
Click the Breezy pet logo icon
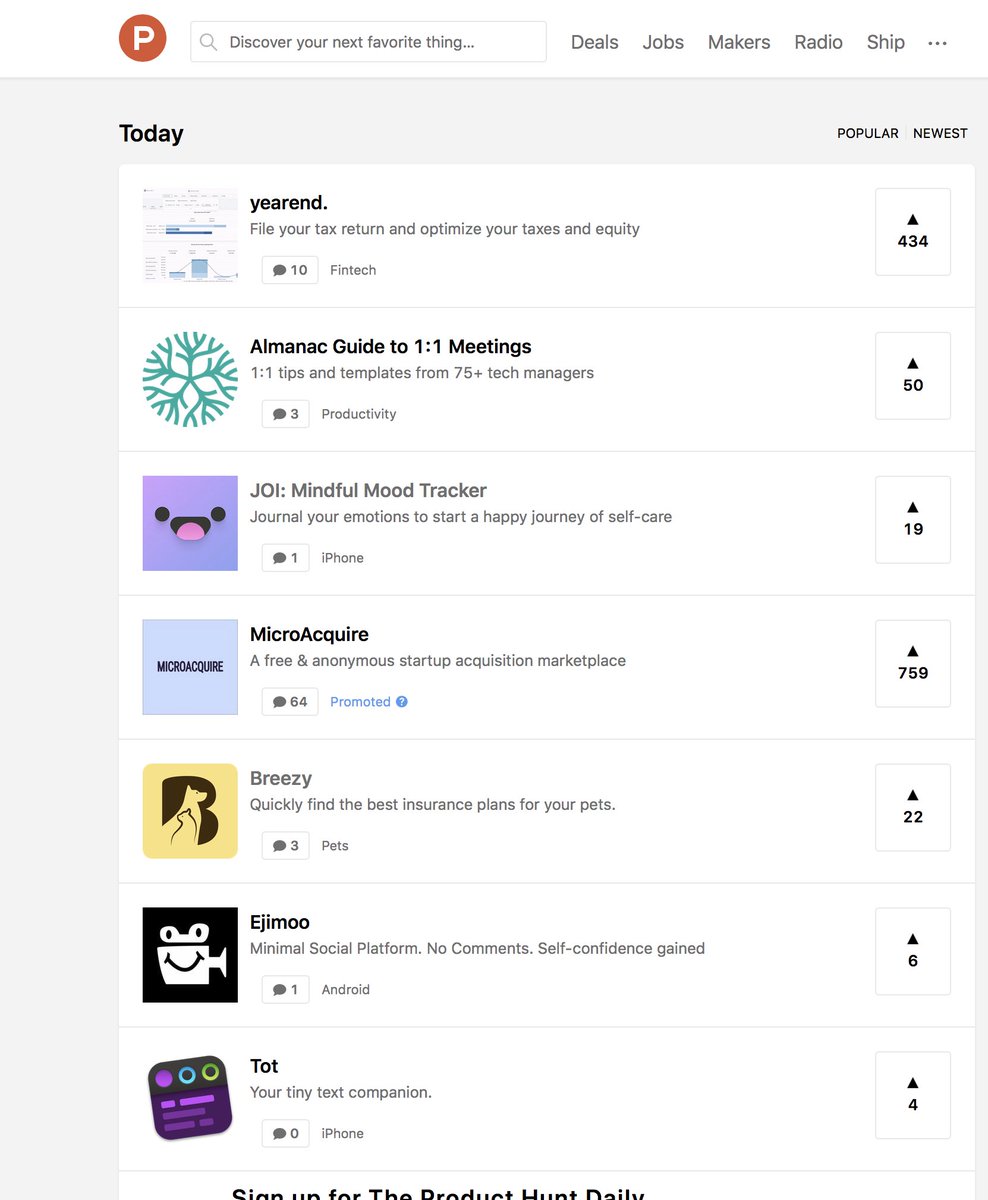click(x=190, y=811)
